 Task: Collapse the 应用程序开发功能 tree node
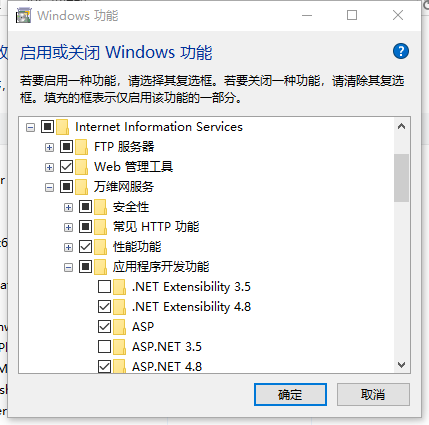[x=68, y=267]
